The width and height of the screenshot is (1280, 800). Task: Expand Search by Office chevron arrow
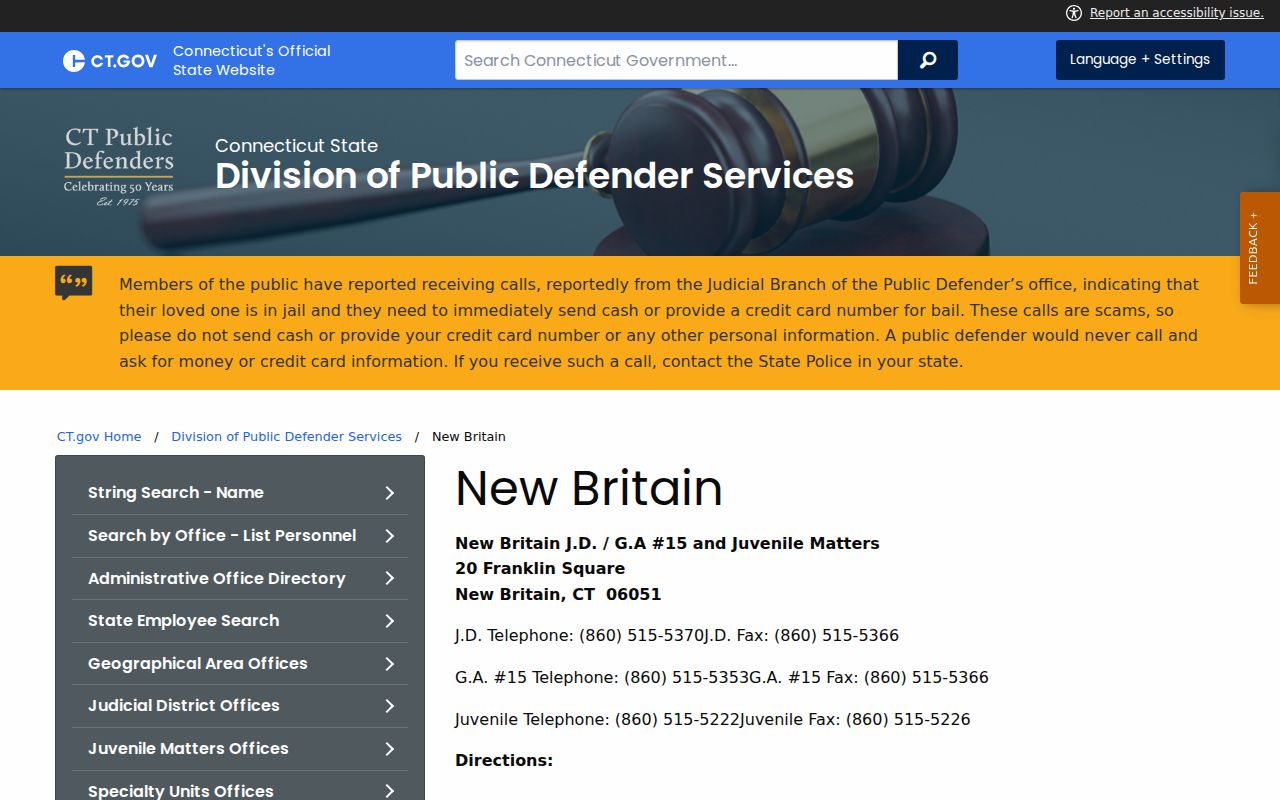(x=390, y=536)
